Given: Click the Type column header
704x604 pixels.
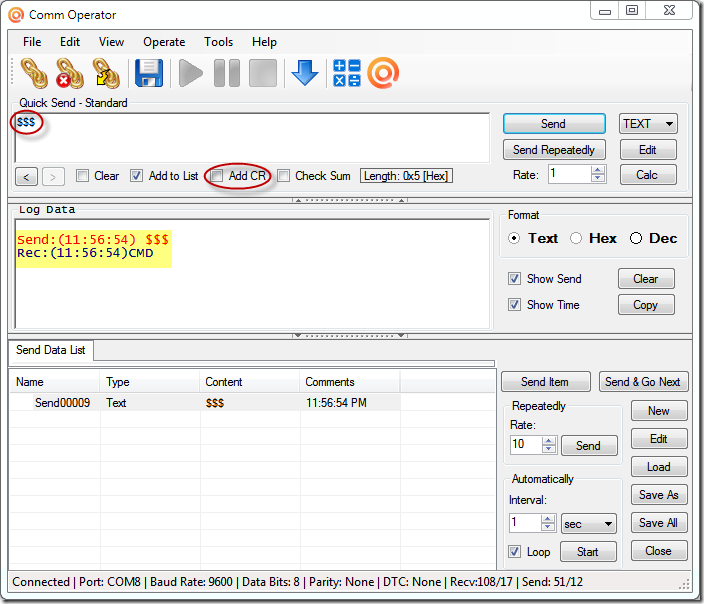Looking at the screenshot, I should (x=150, y=382).
